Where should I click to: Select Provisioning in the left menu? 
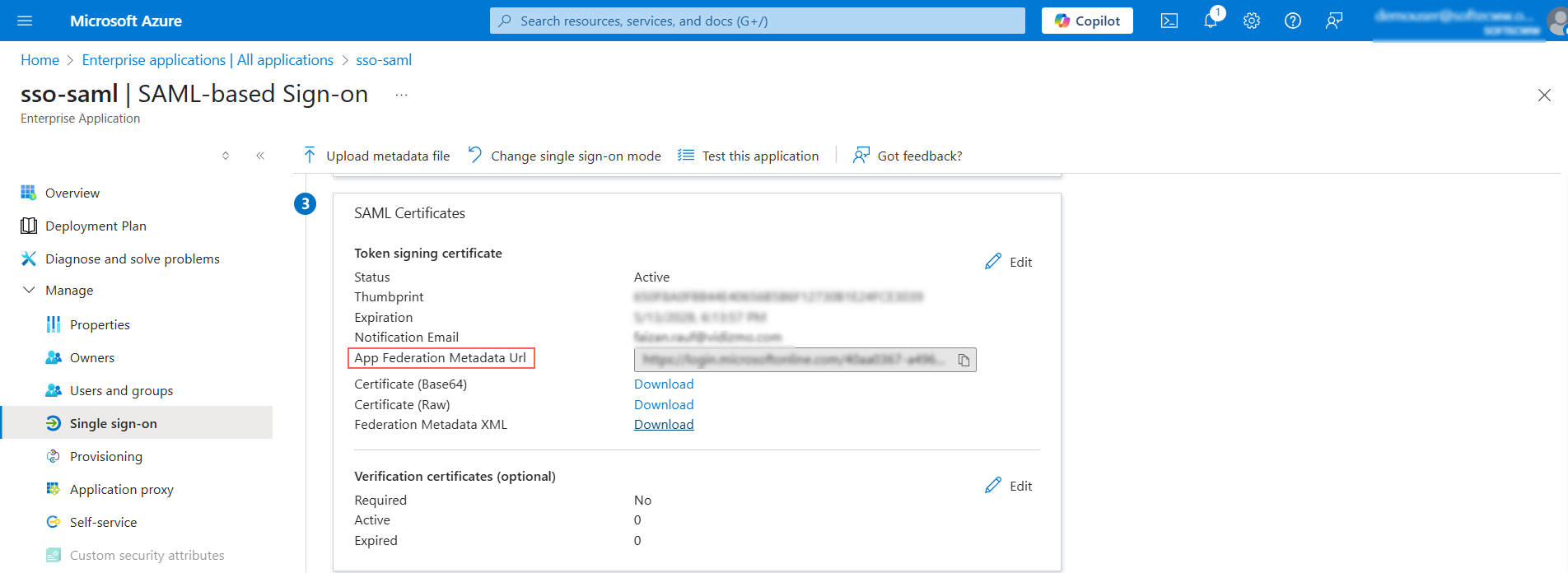(x=105, y=456)
